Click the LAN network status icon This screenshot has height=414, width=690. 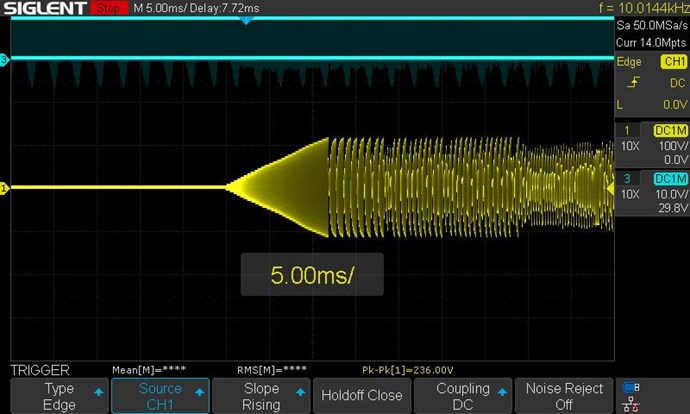tap(631, 404)
